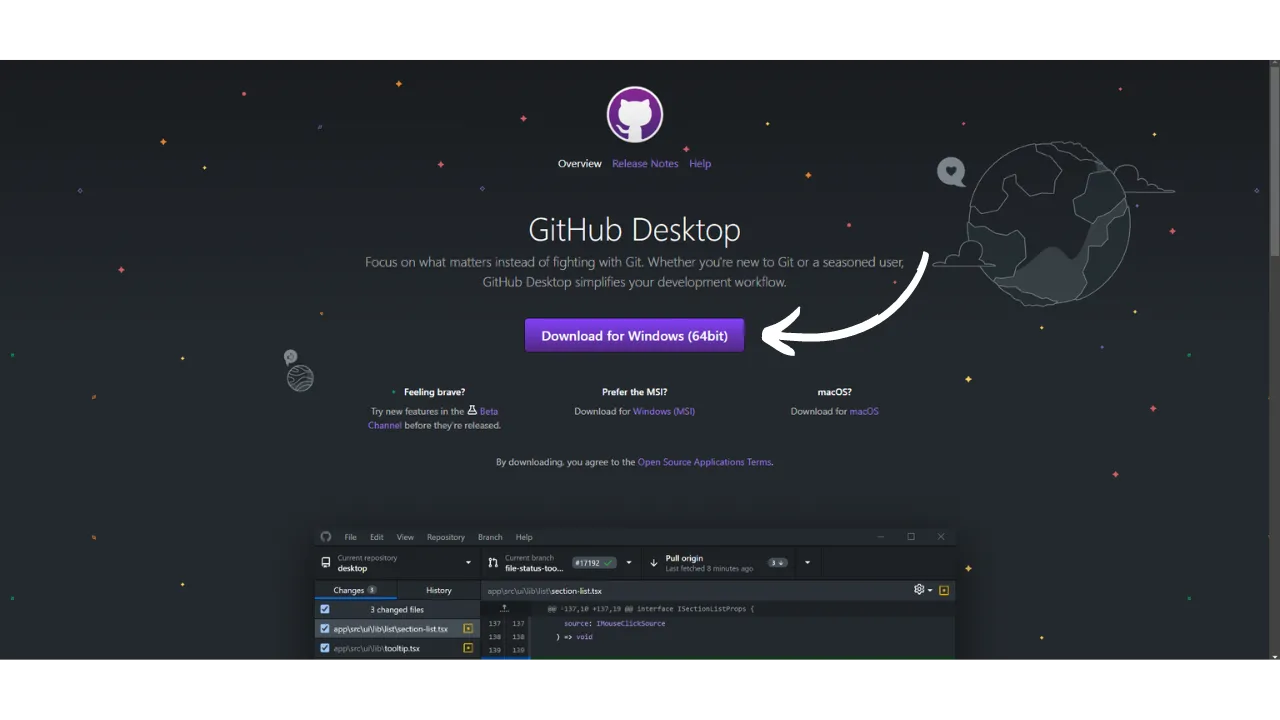Expand the Current repository dropdown arrow
This screenshot has width=1280, height=720.
468,563
